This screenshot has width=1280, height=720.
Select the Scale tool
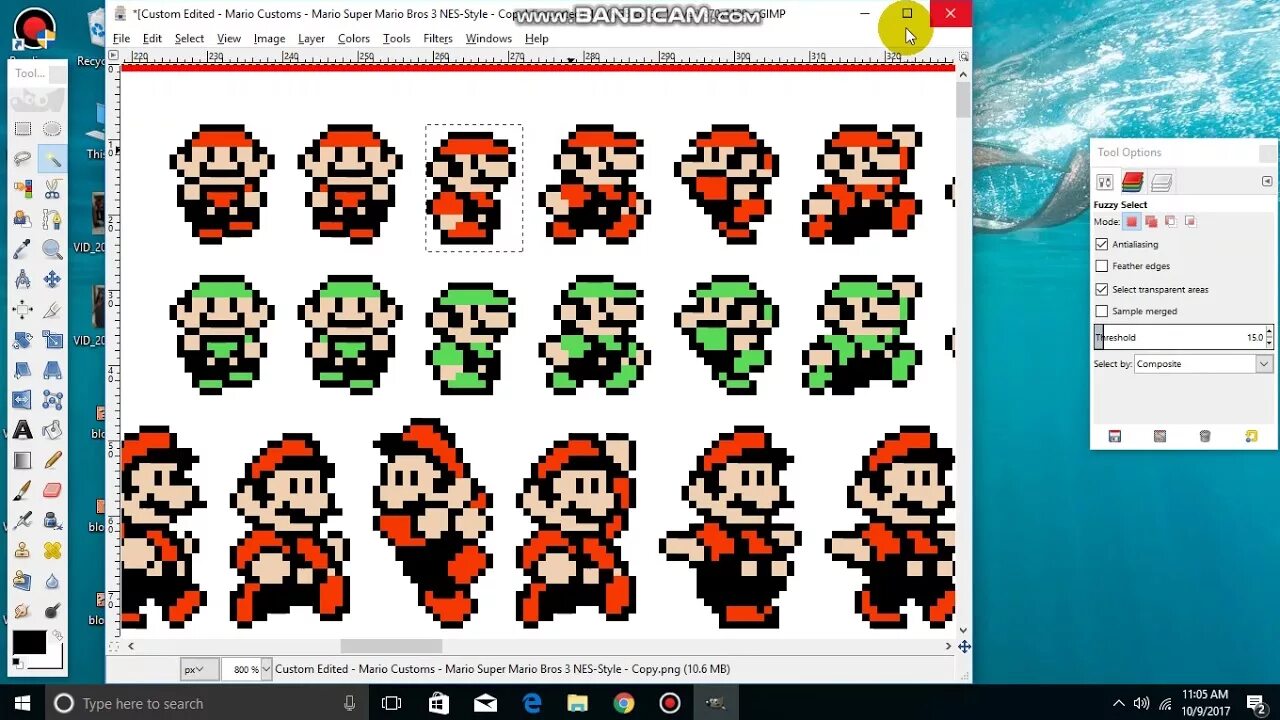point(52,340)
